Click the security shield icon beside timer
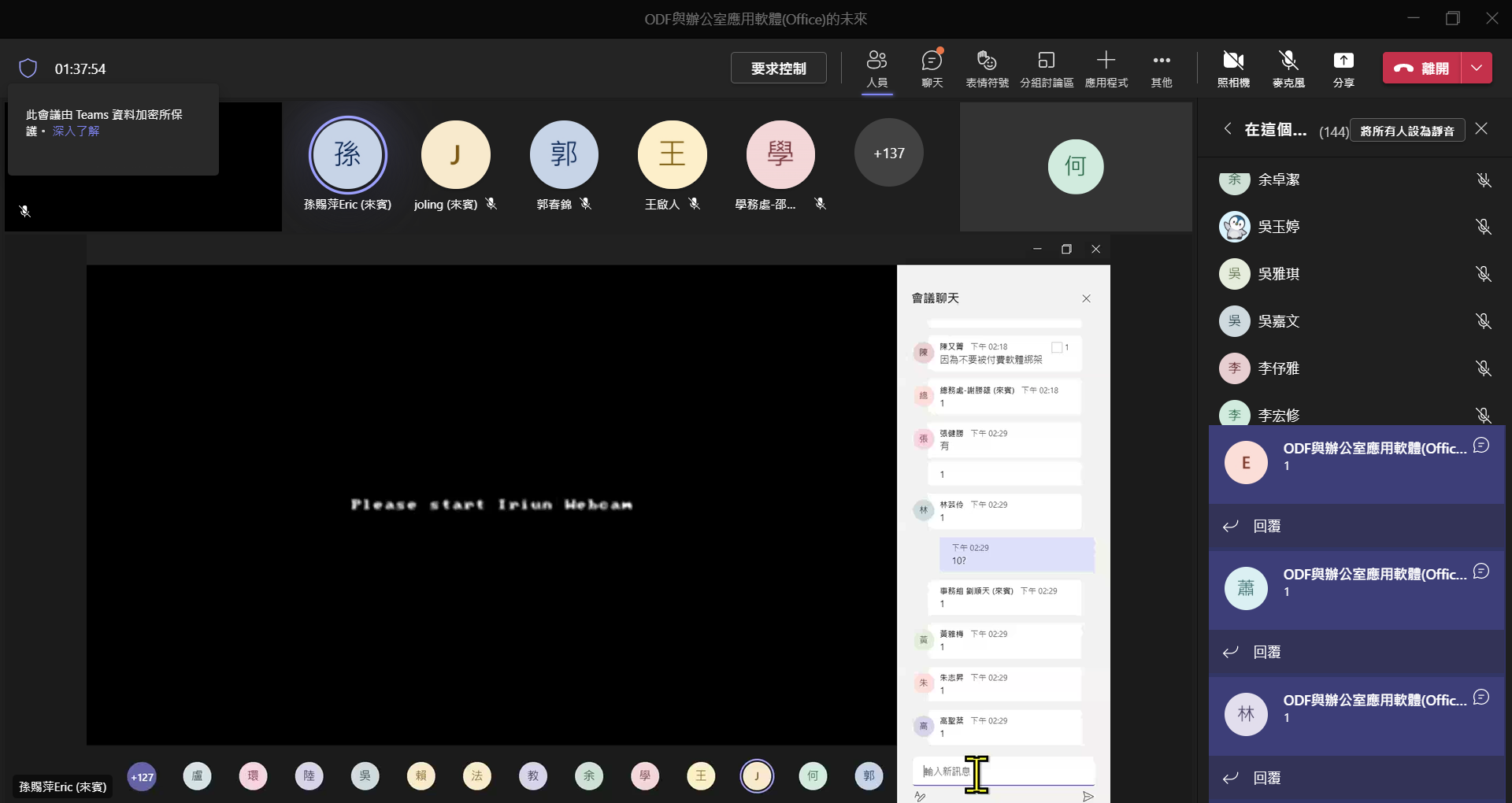Image resolution: width=1512 pixels, height=803 pixels. click(28, 68)
